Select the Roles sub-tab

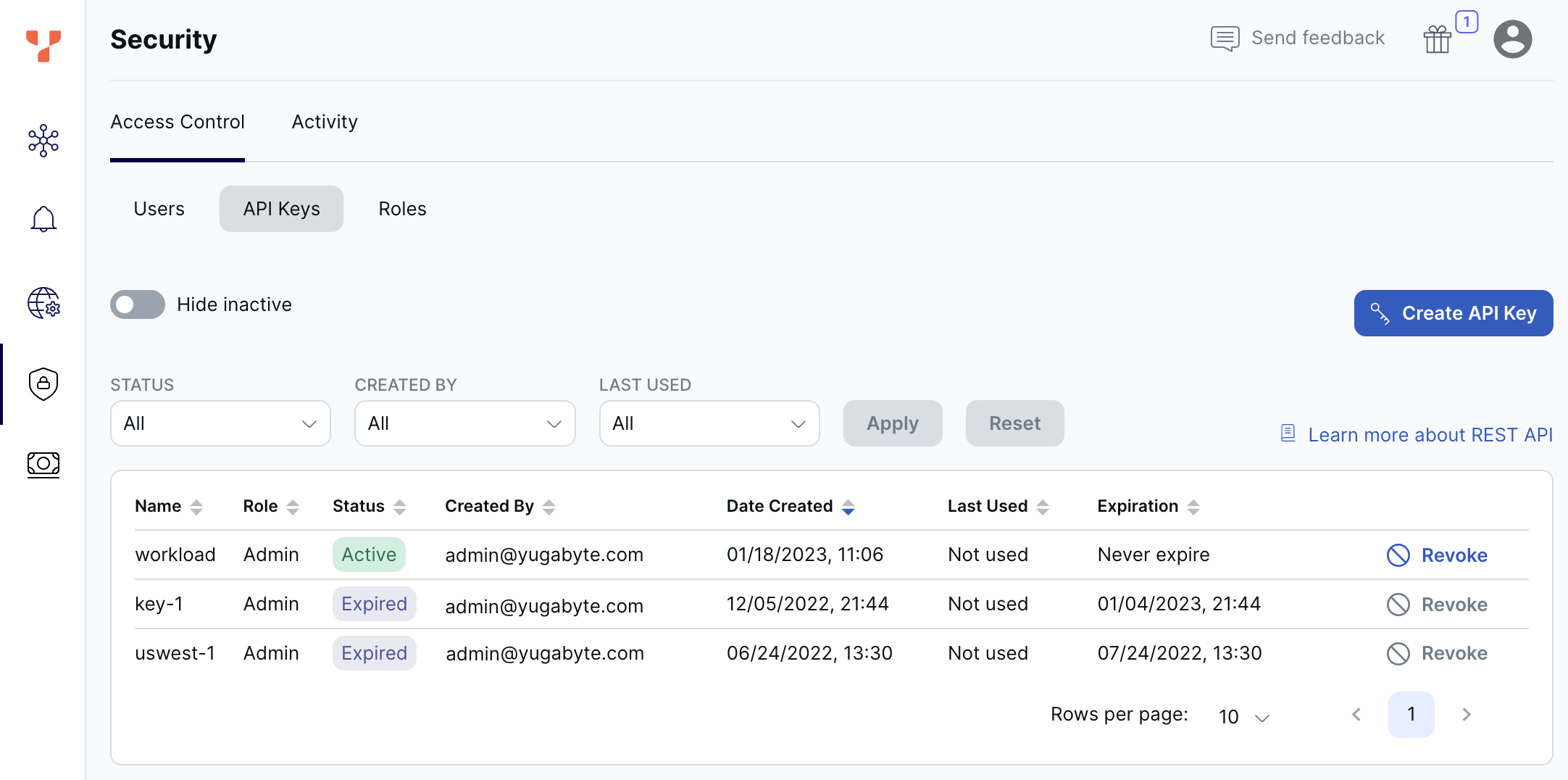pyautogui.click(x=402, y=209)
